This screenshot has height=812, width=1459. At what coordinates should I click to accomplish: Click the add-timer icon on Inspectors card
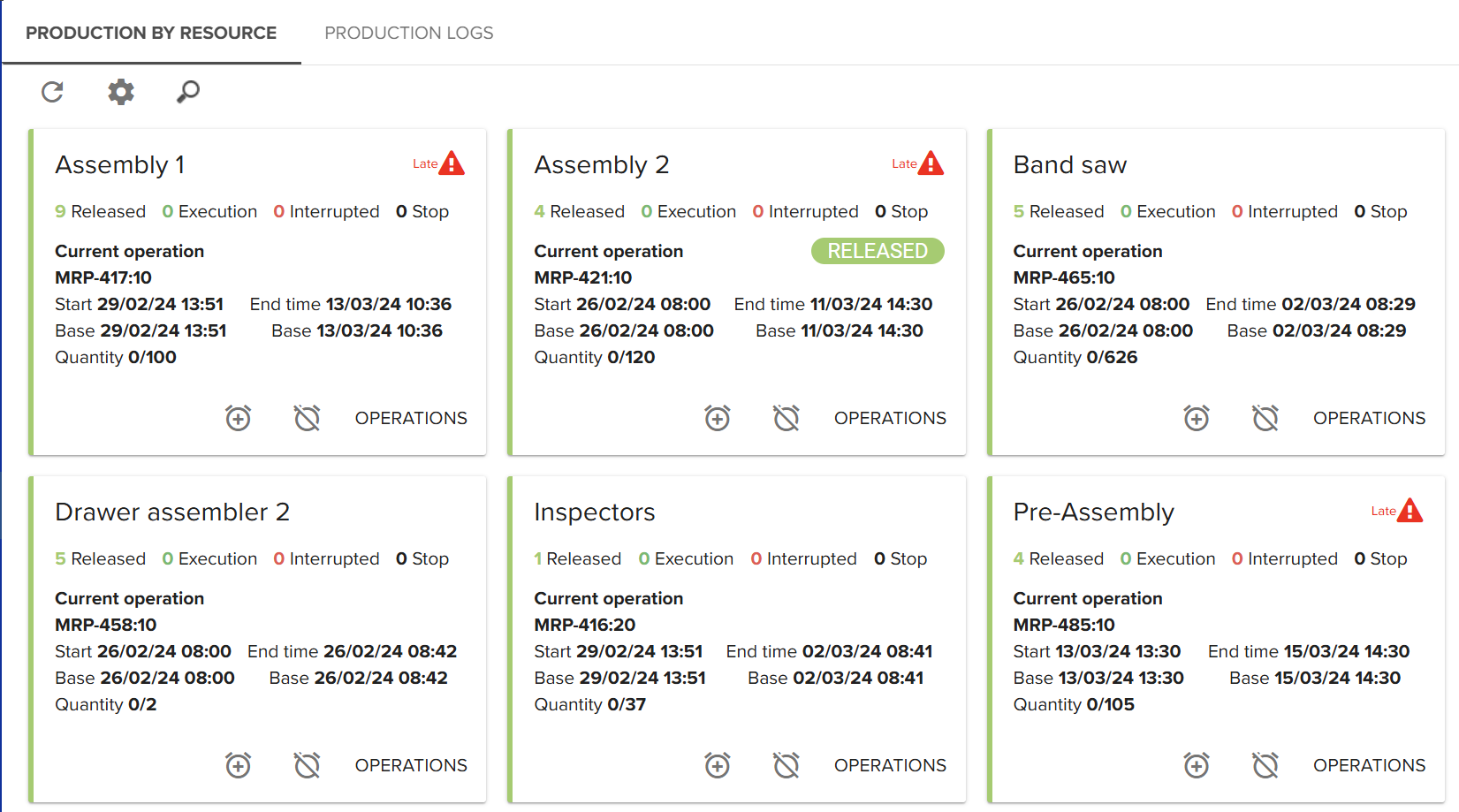click(718, 765)
